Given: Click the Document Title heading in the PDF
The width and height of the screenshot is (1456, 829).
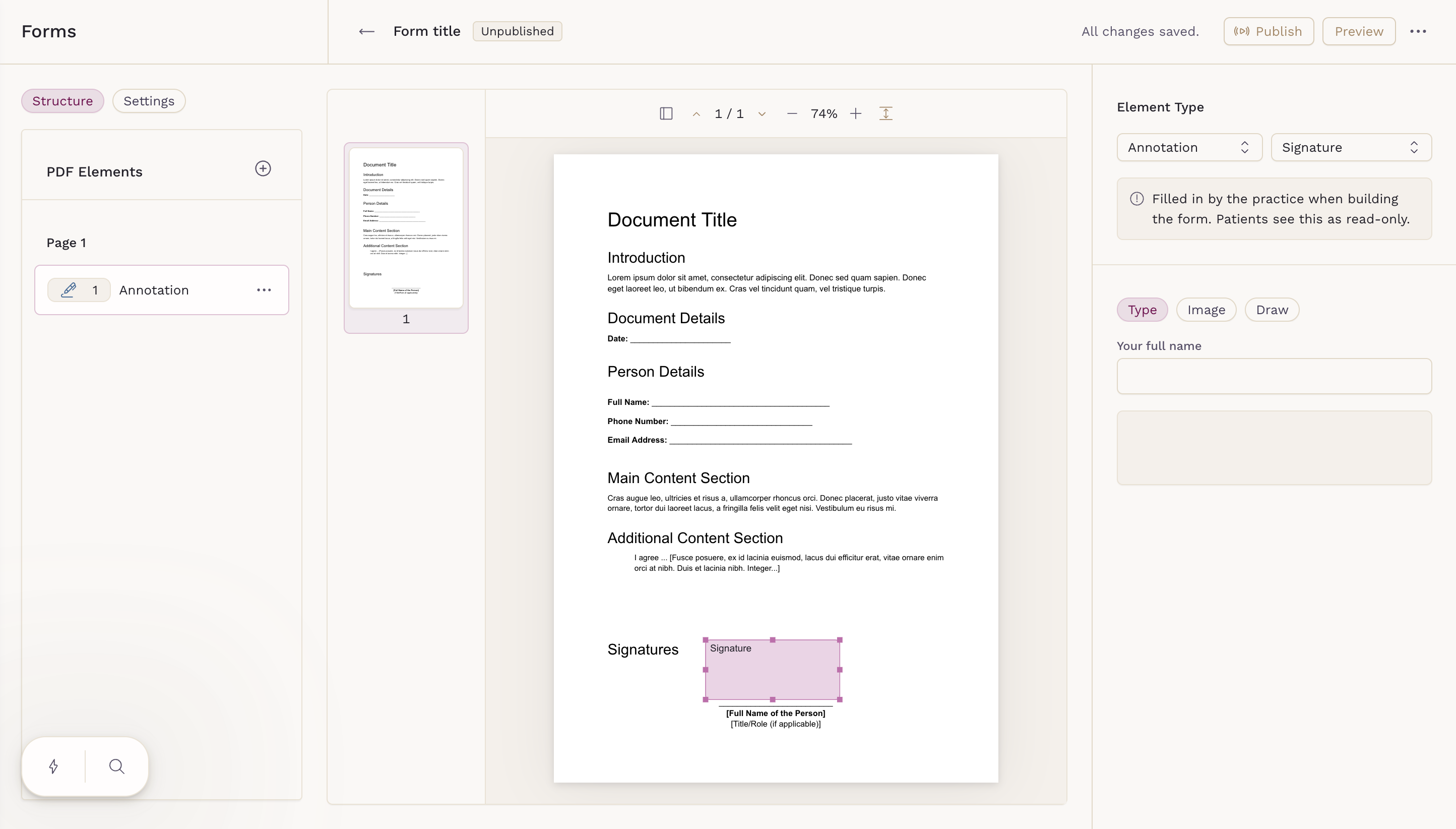Looking at the screenshot, I should click(x=671, y=220).
